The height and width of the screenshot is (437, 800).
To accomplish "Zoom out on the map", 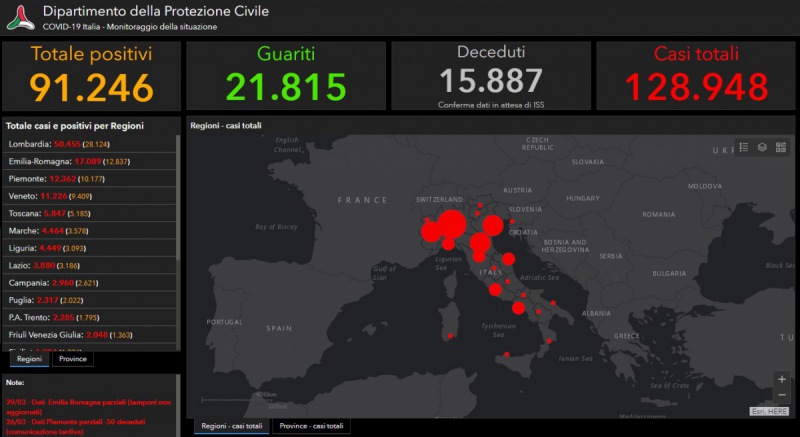I will (x=781, y=396).
